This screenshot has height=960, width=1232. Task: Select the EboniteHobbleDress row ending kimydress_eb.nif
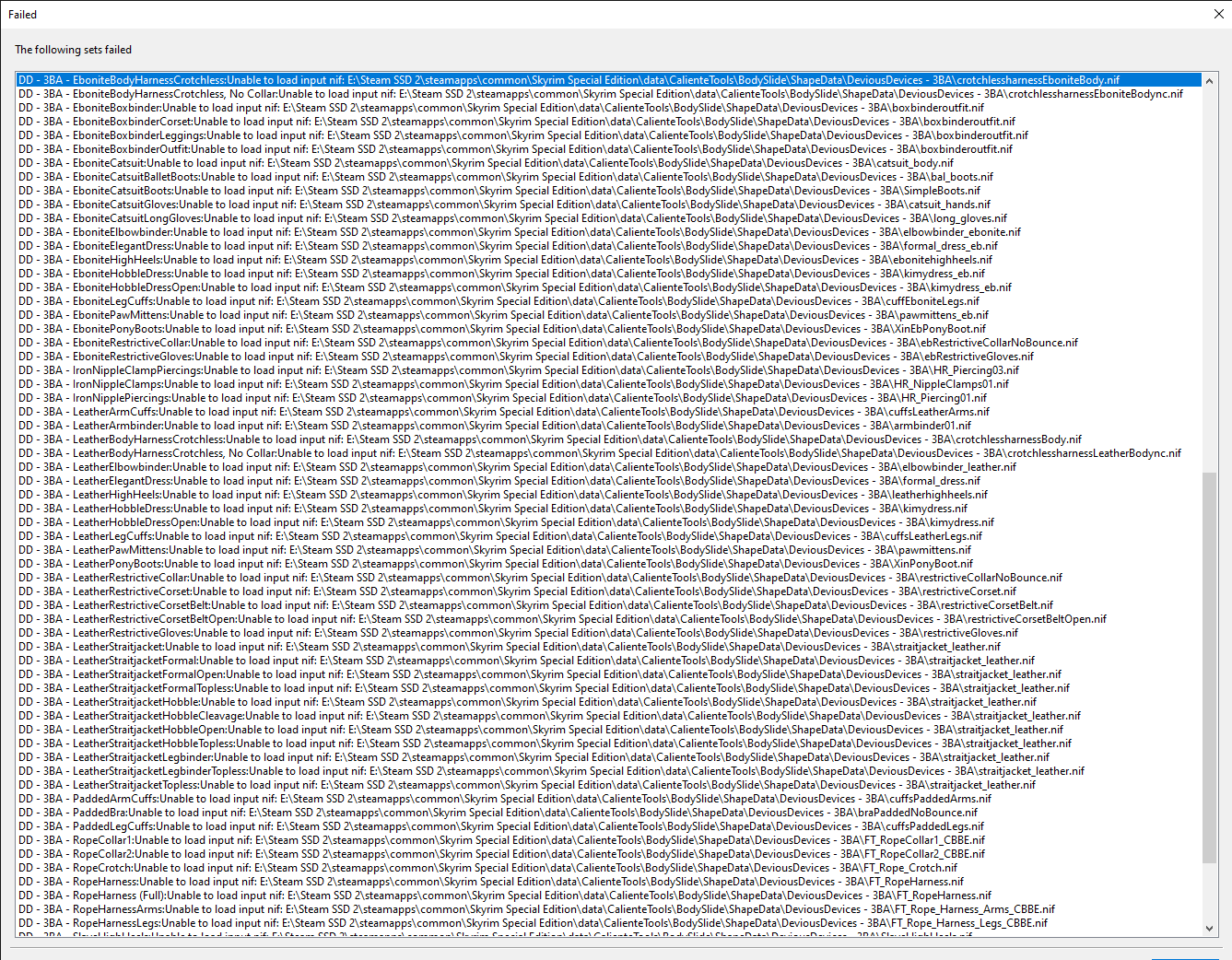click(x=609, y=274)
